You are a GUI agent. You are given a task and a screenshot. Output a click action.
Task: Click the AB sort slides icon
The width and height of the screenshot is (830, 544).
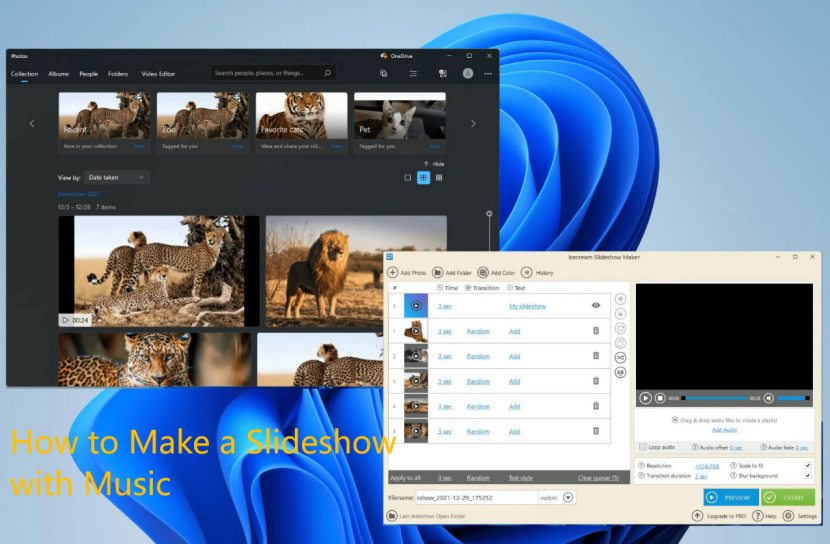coord(620,373)
